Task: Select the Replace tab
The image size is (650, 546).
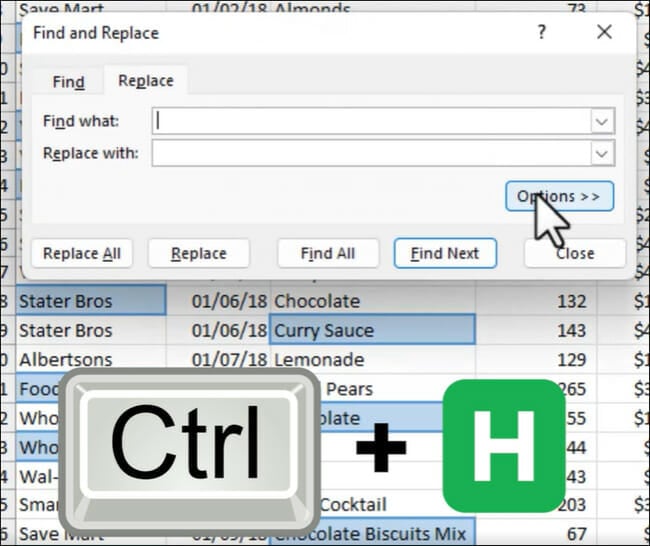Action: [x=145, y=81]
